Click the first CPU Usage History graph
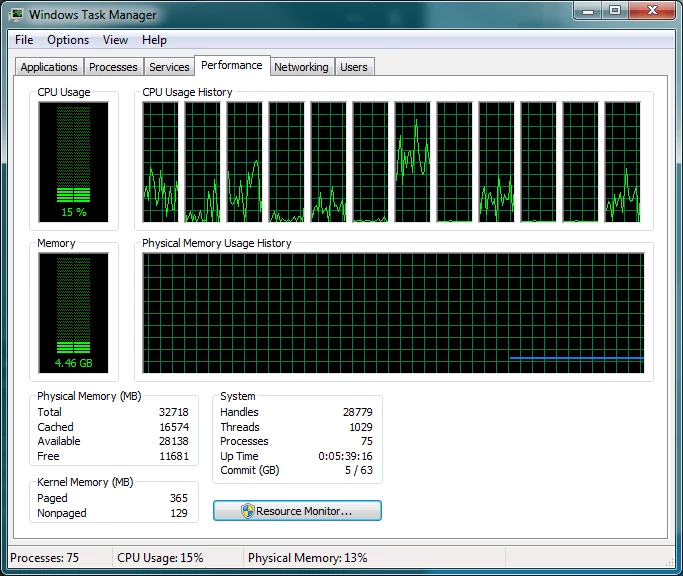The image size is (683, 576). point(160,162)
